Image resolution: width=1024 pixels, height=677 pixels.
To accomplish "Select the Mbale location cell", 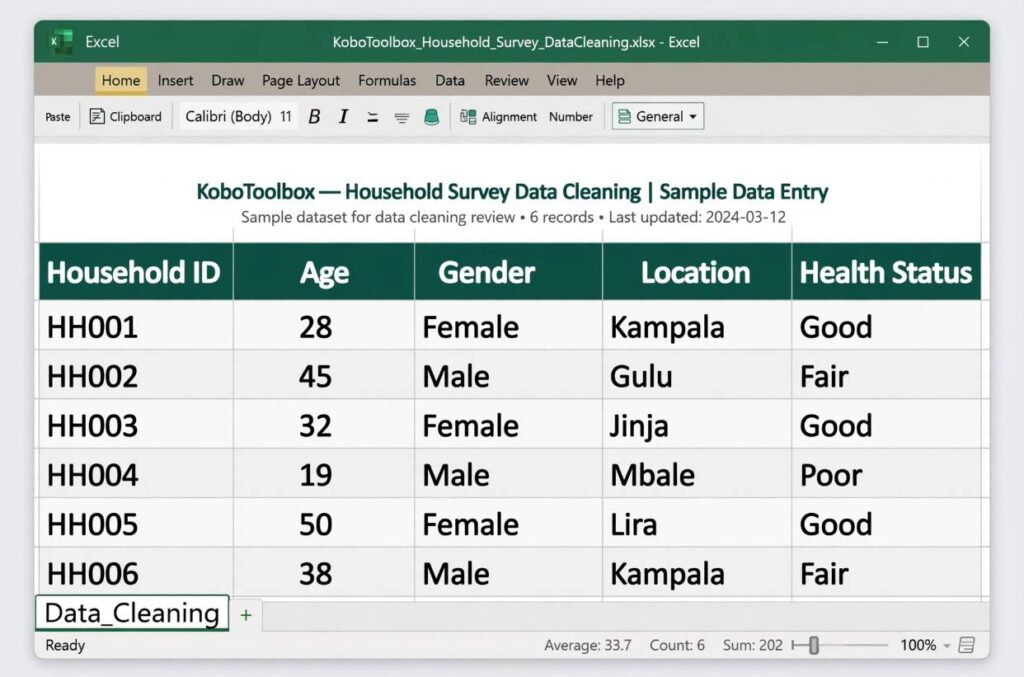I will pyautogui.click(x=697, y=474).
